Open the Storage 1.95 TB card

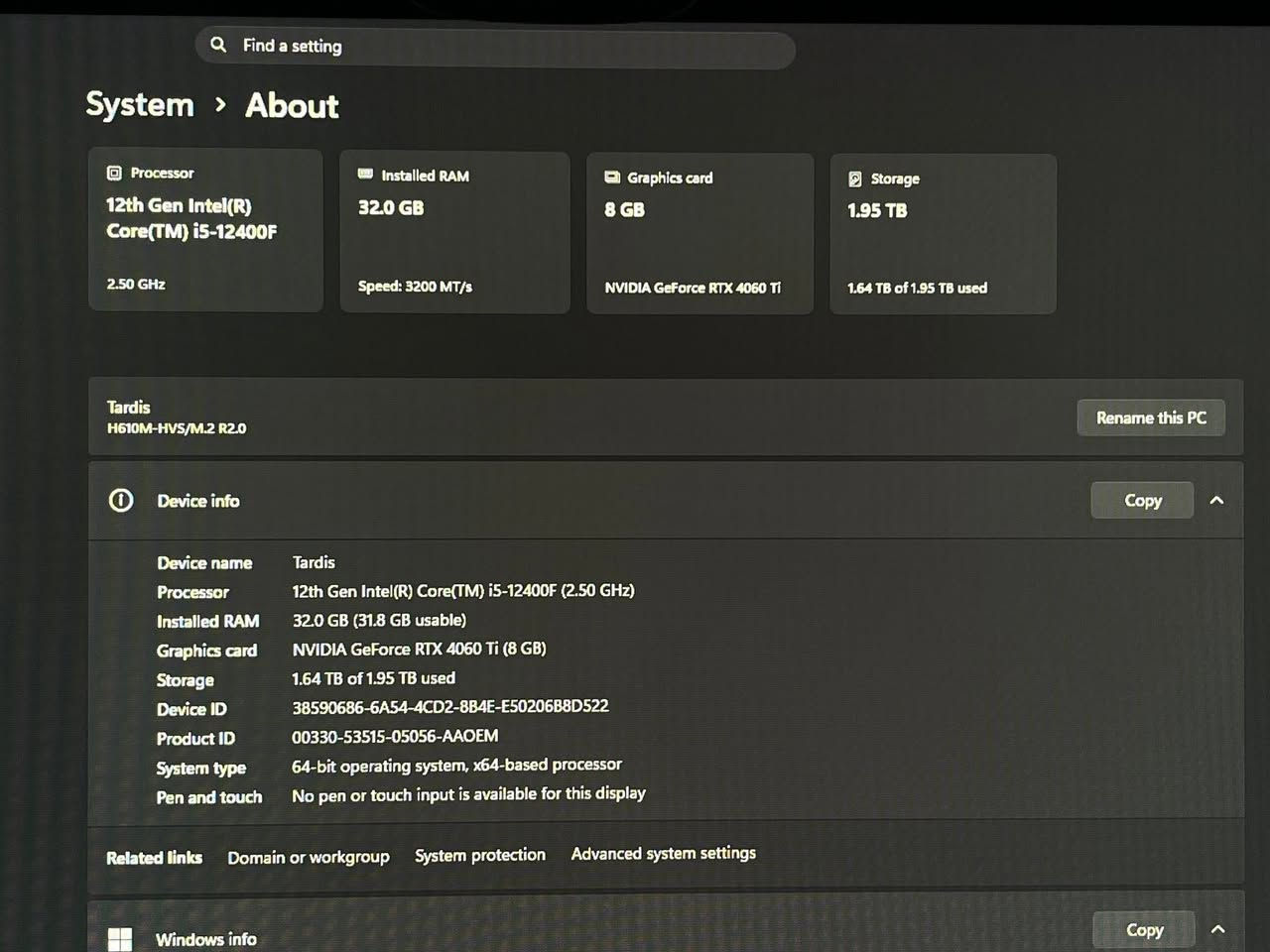click(943, 234)
